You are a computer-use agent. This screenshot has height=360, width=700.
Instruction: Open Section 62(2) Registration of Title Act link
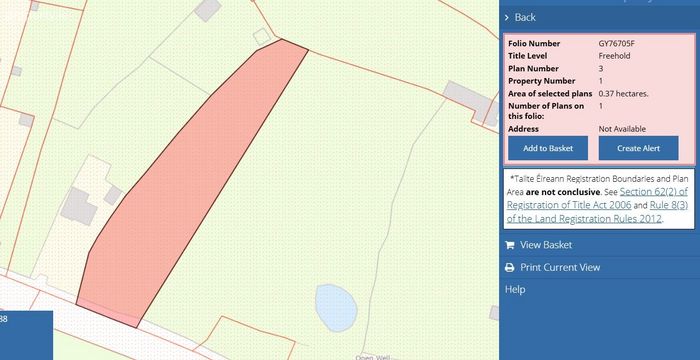coord(597,198)
